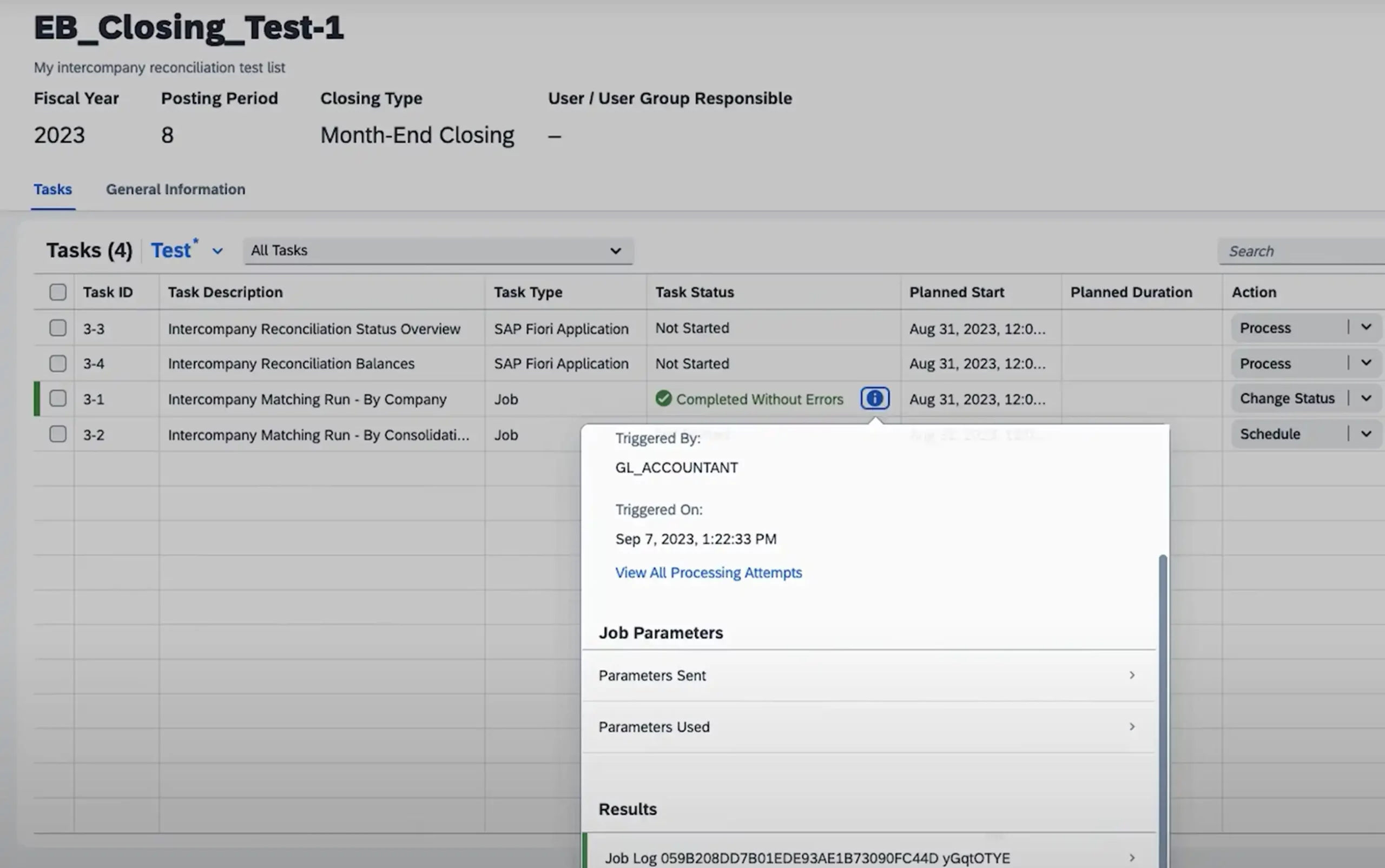1385x868 pixels.
Task: Open Job Log entry chevron in Results
Action: pyautogui.click(x=1132, y=858)
